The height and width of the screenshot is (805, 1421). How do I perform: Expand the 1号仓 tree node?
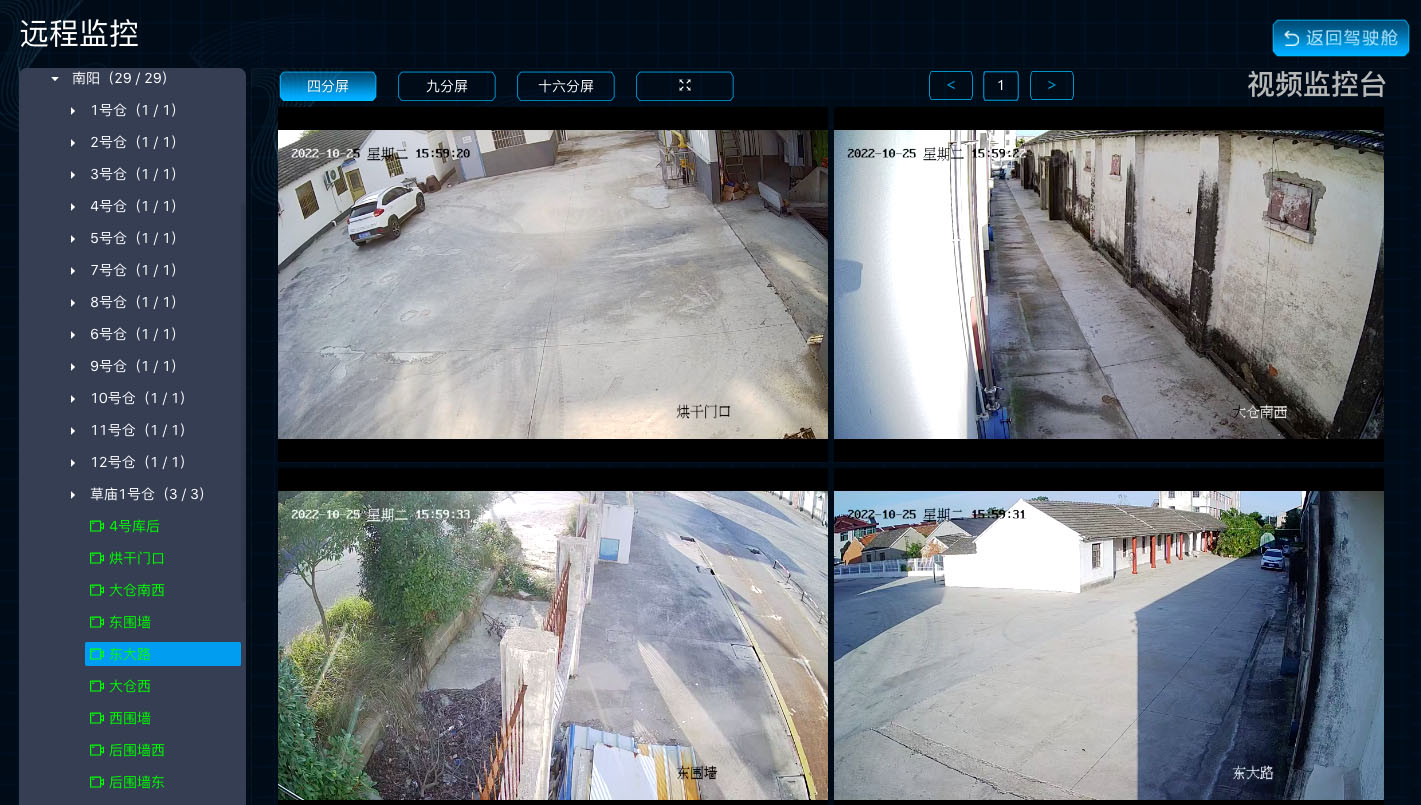[73, 110]
